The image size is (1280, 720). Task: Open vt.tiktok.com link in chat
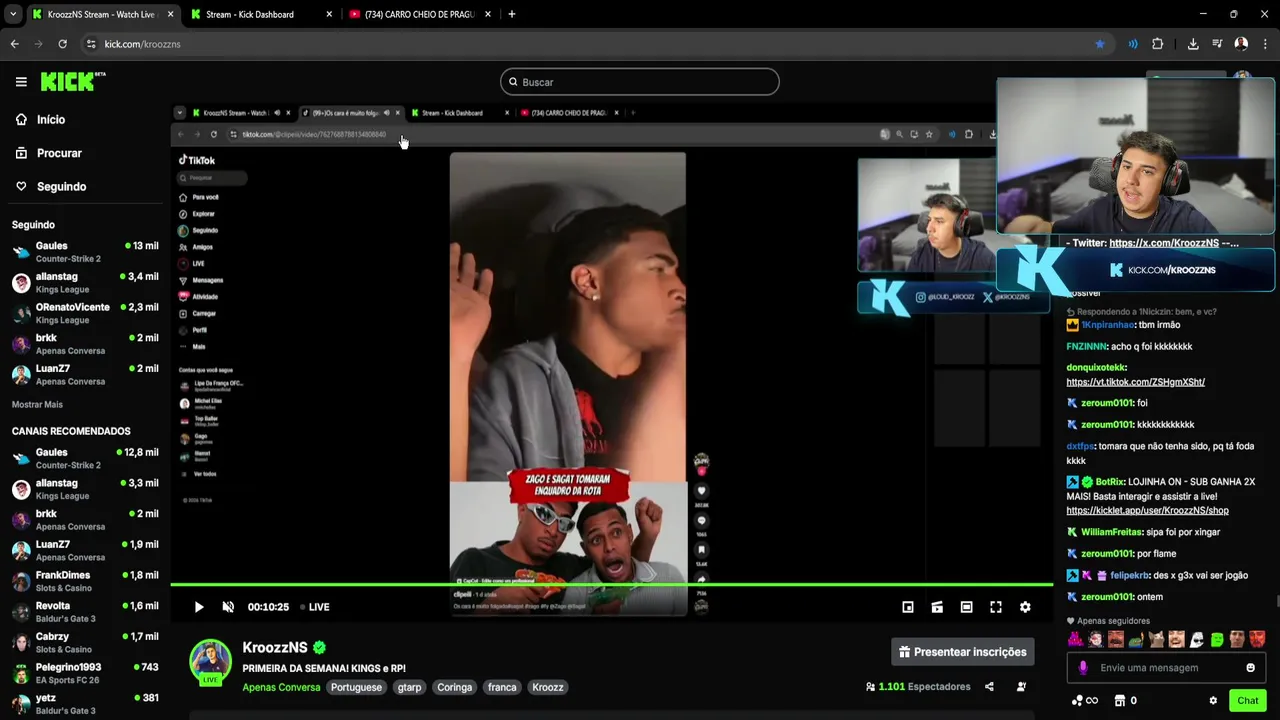(1135, 382)
